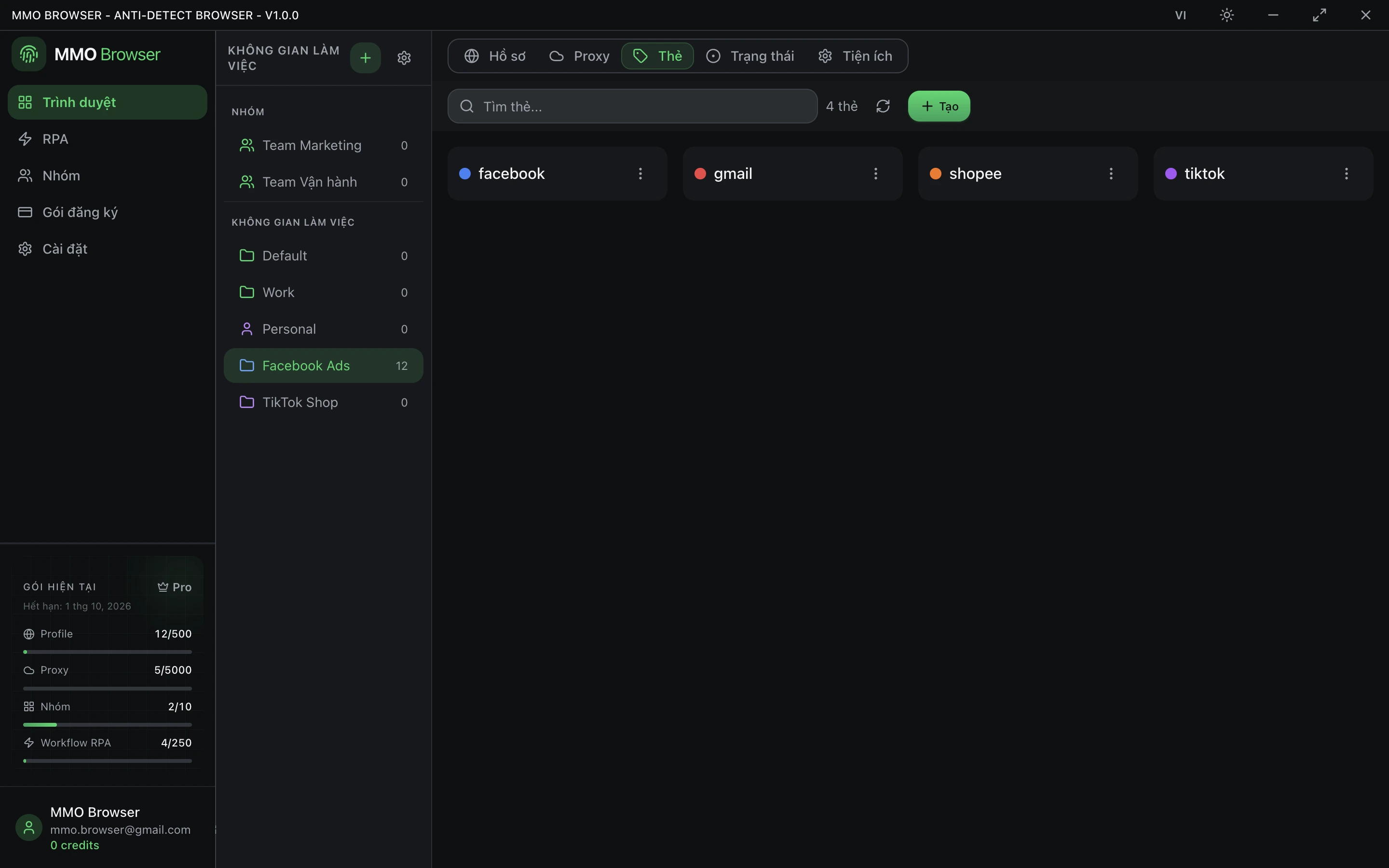
Task: Click the green Tạo button
Action: coord(939,106)
